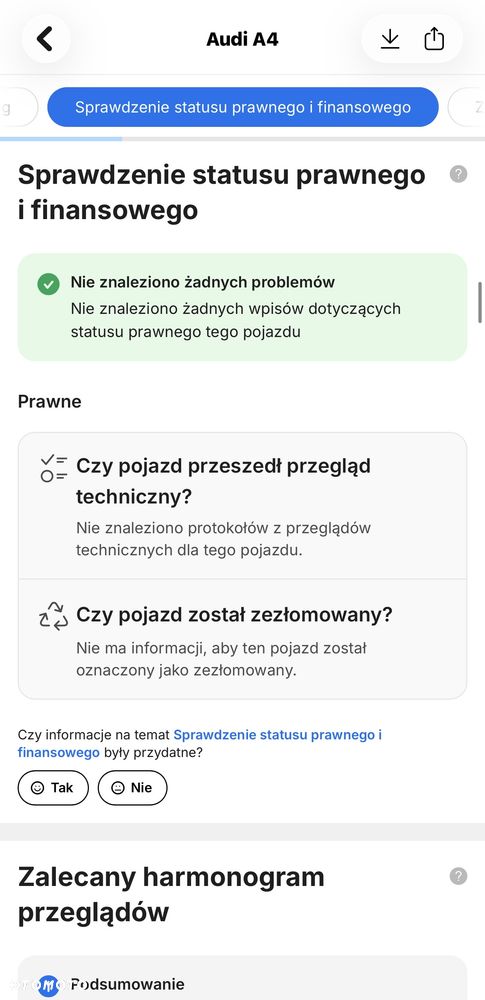The height and width of the screenshot is (1000, 485).
Task: Switch to the next tab on the right
Action: [x=467, y=107]
